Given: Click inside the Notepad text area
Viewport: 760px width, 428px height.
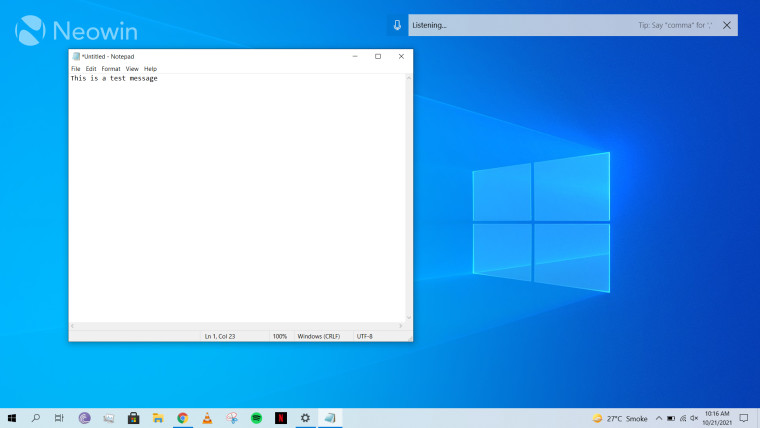Looking at the screenshot, I should click(237, 198).
